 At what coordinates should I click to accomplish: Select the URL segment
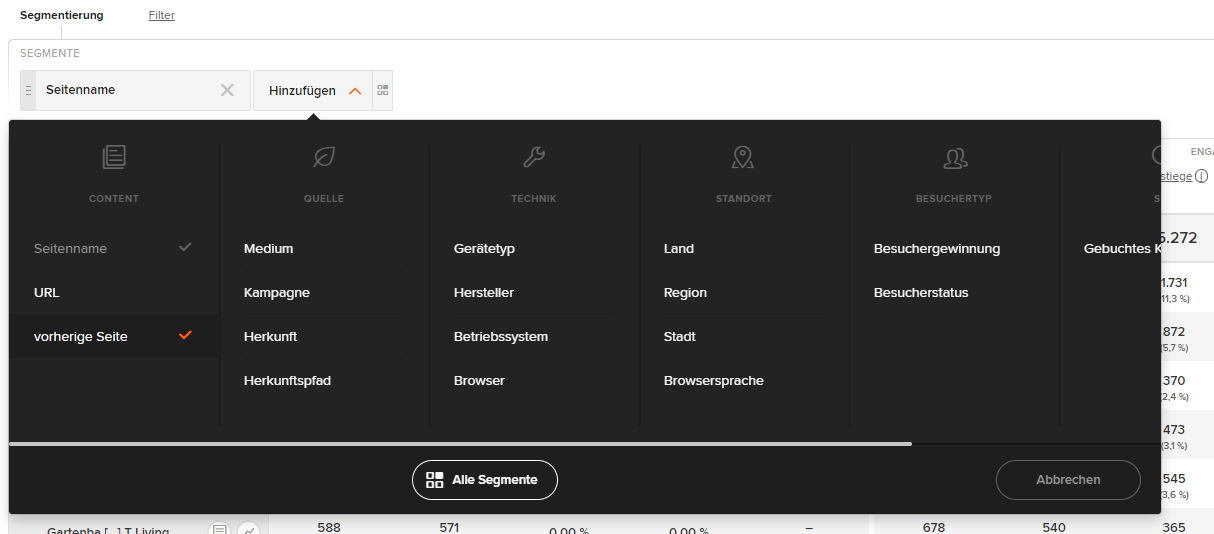pos(114,292)
